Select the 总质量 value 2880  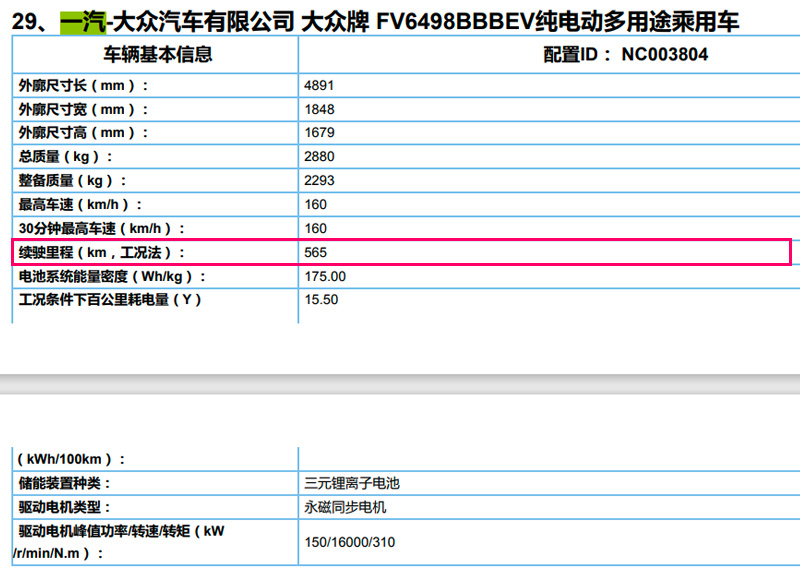(319, 157)
